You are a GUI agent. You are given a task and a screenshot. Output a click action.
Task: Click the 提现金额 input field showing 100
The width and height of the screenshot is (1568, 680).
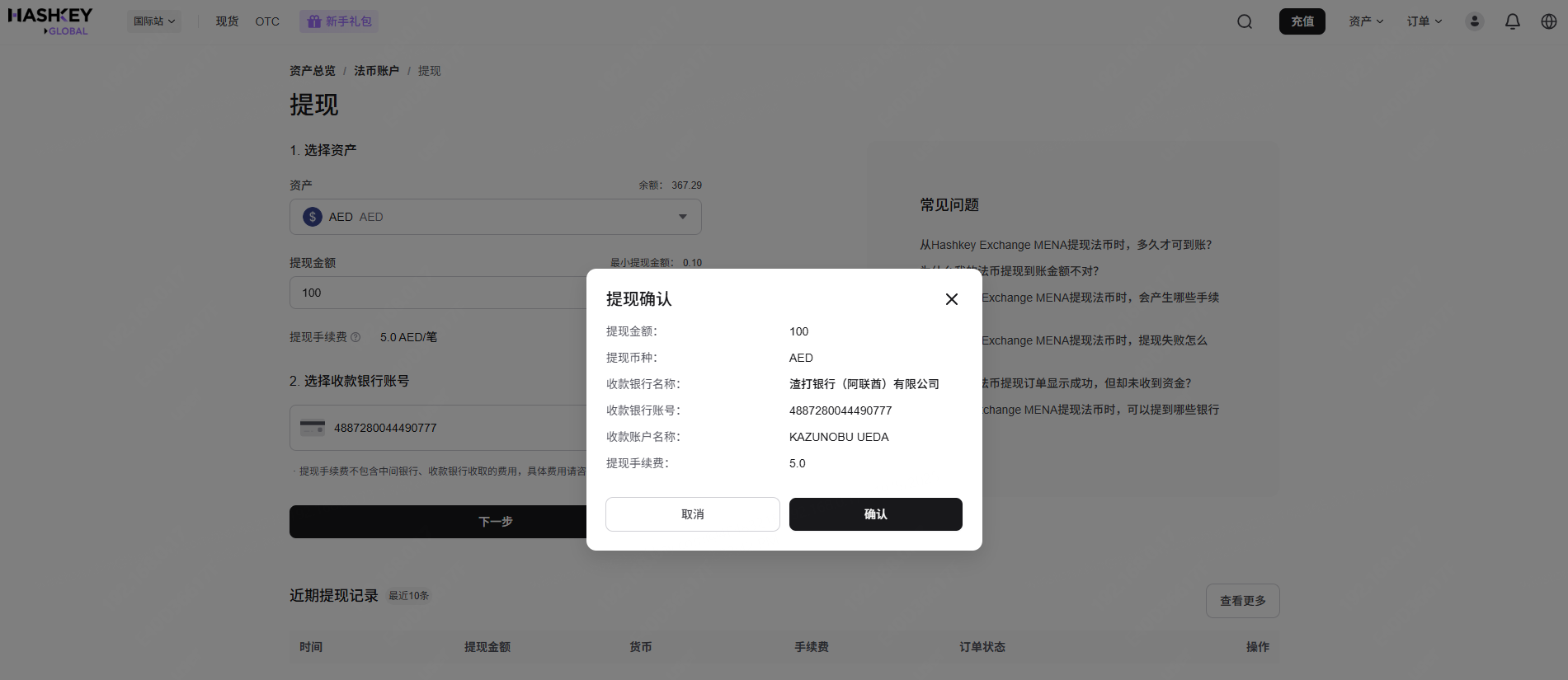496,293
